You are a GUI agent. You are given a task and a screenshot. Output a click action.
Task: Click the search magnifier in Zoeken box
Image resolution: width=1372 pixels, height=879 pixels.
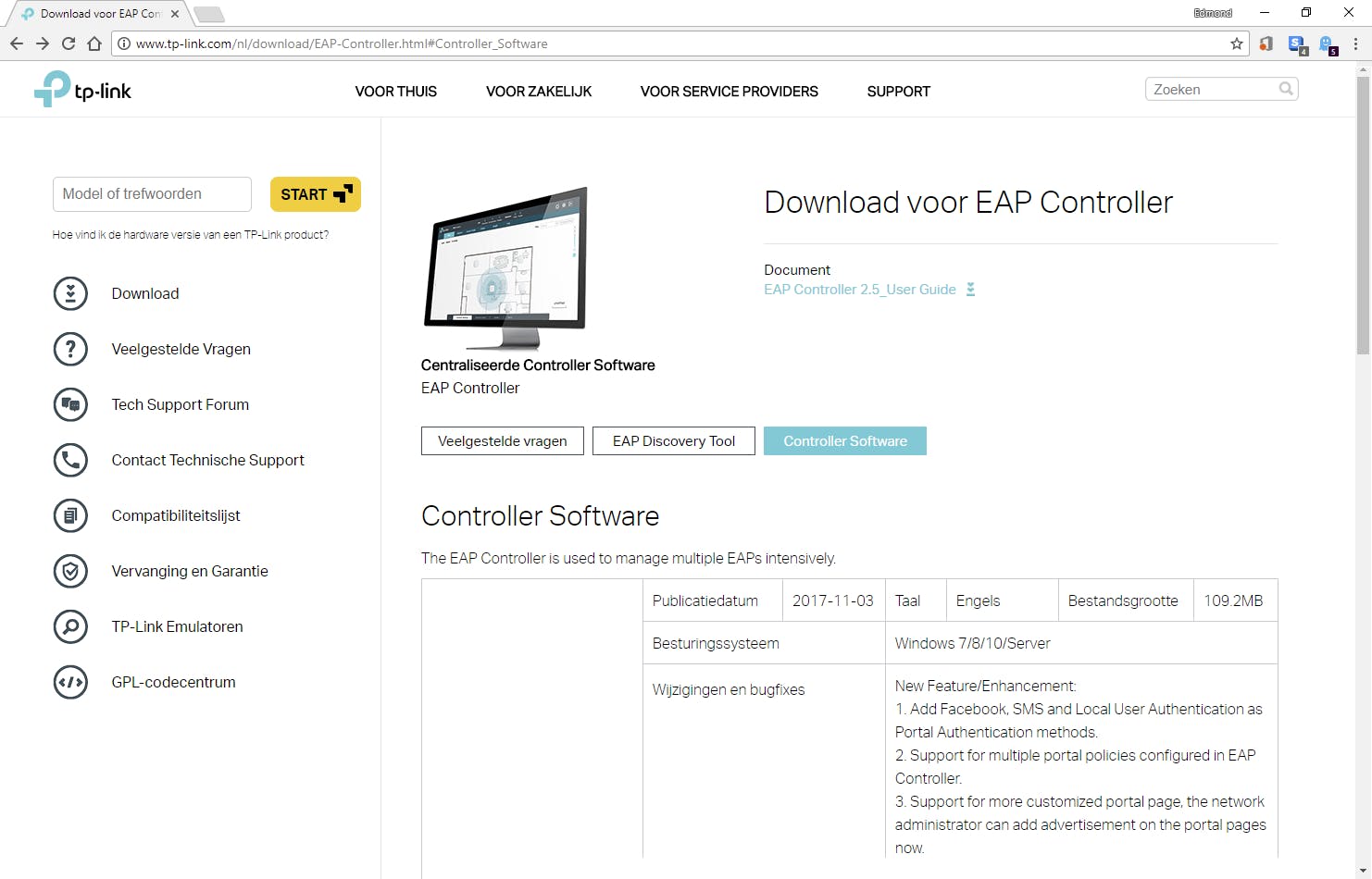pos(1286,89)
